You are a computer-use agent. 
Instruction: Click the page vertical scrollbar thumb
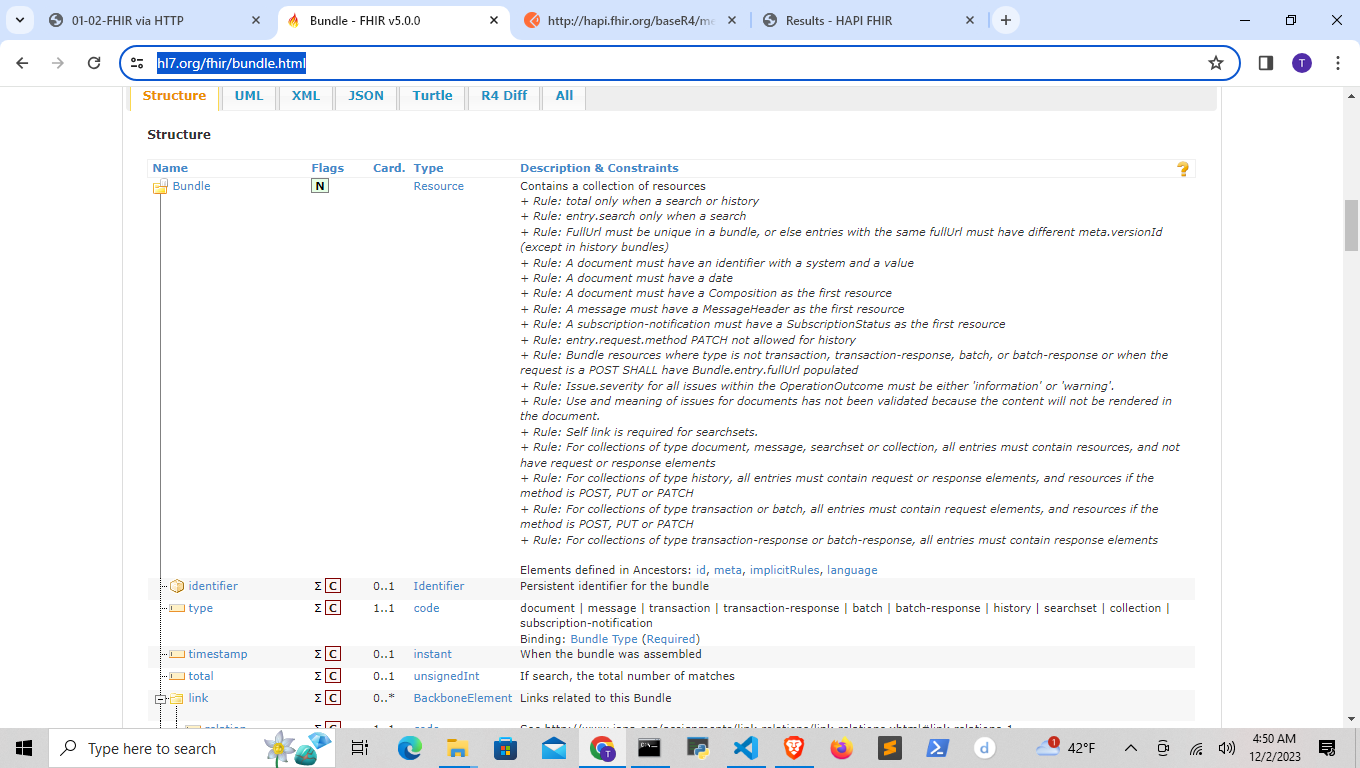point(1351,225)
